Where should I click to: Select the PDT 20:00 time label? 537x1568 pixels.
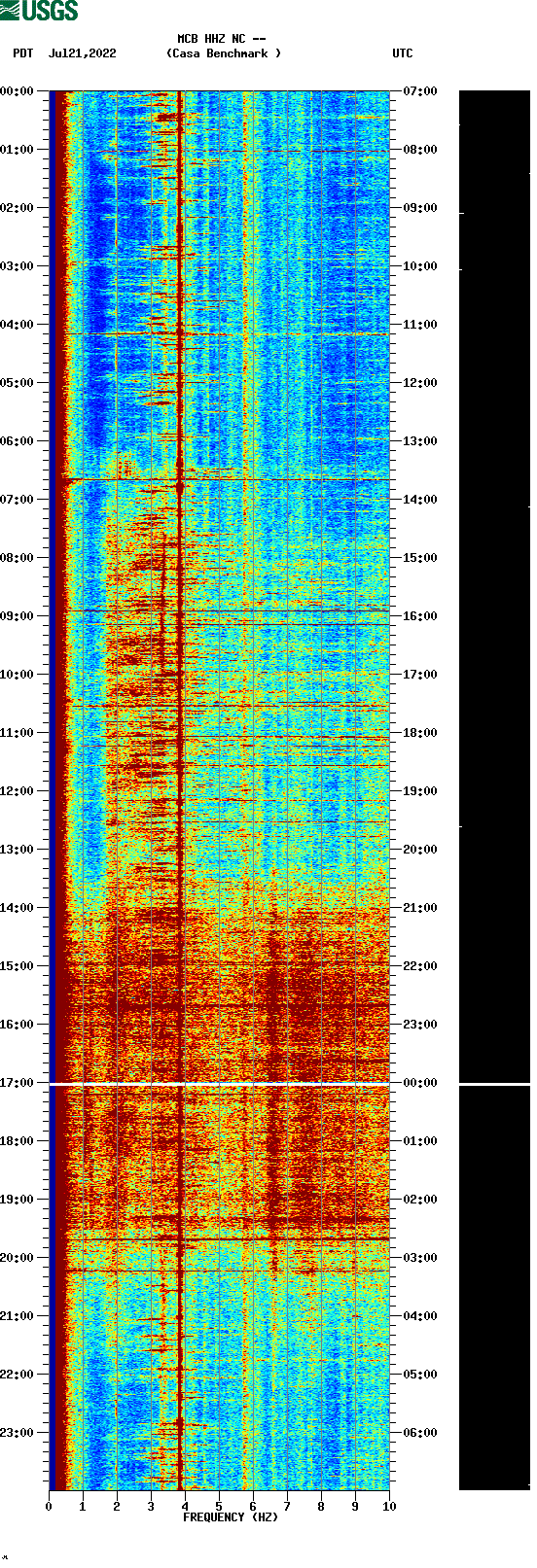(18, 1258)
